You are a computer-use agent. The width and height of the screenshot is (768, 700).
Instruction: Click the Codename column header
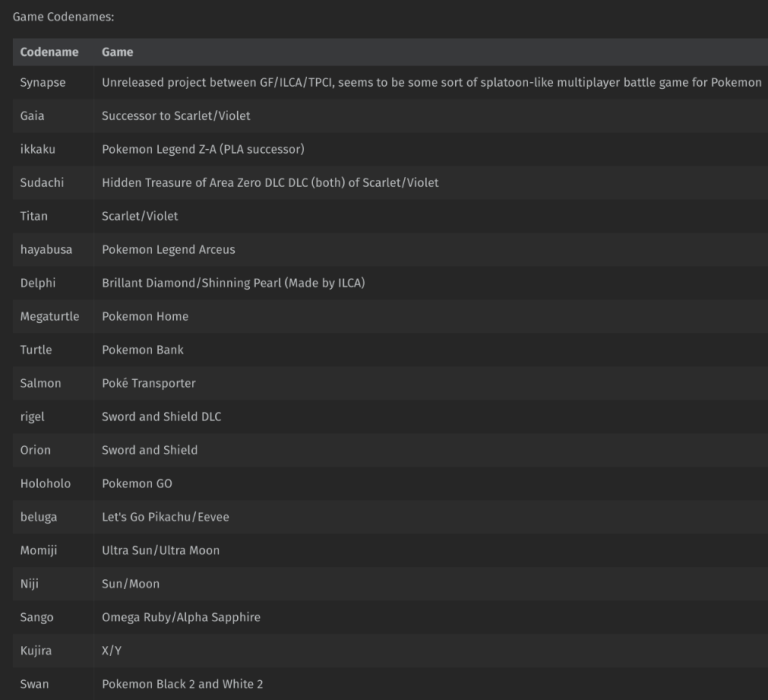point(49,52)
